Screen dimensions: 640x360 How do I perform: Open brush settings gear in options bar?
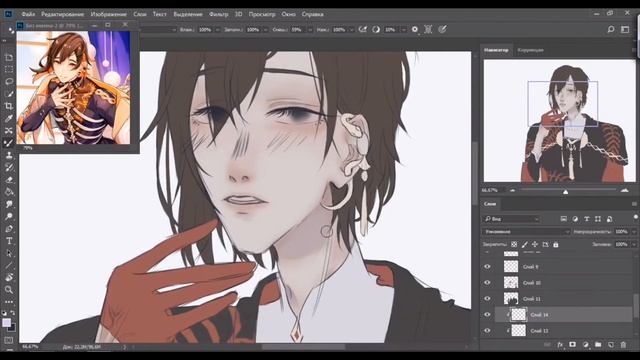(415, 29)
